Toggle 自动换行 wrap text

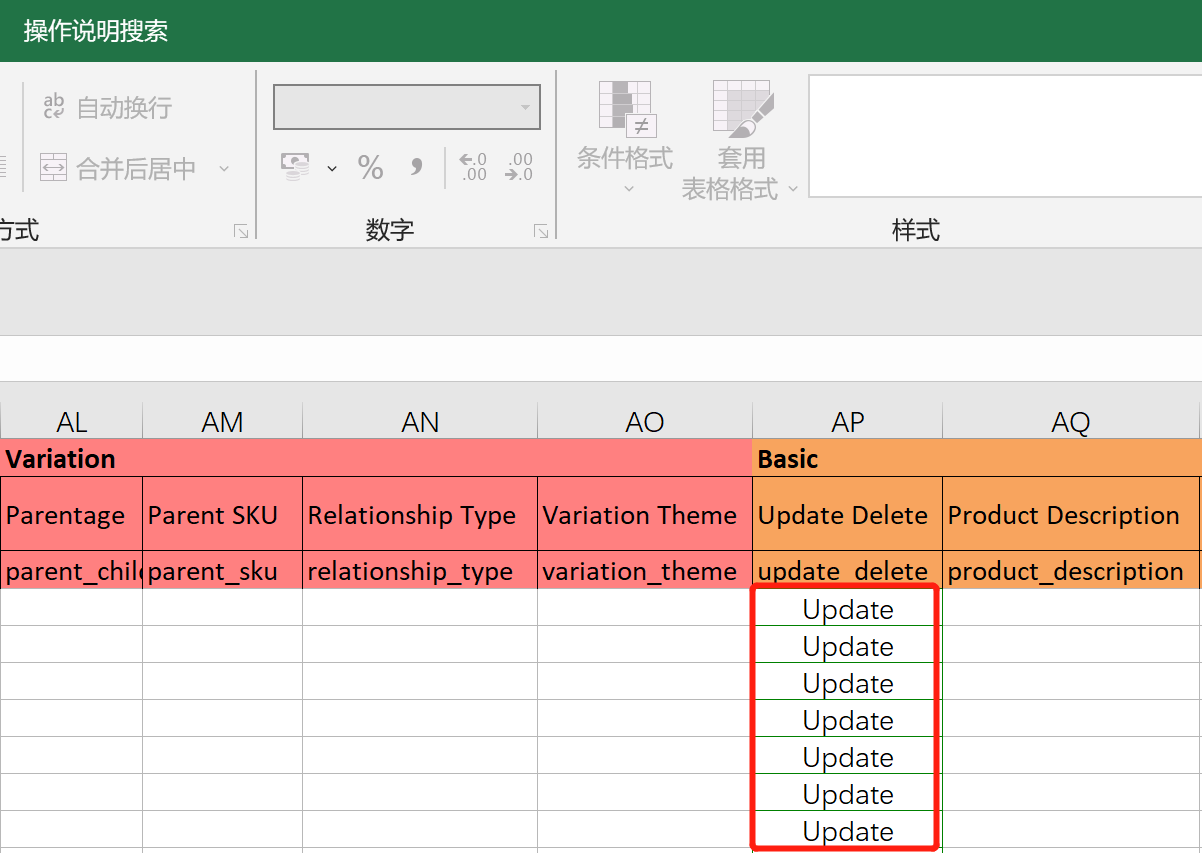[x=108, y=107]
